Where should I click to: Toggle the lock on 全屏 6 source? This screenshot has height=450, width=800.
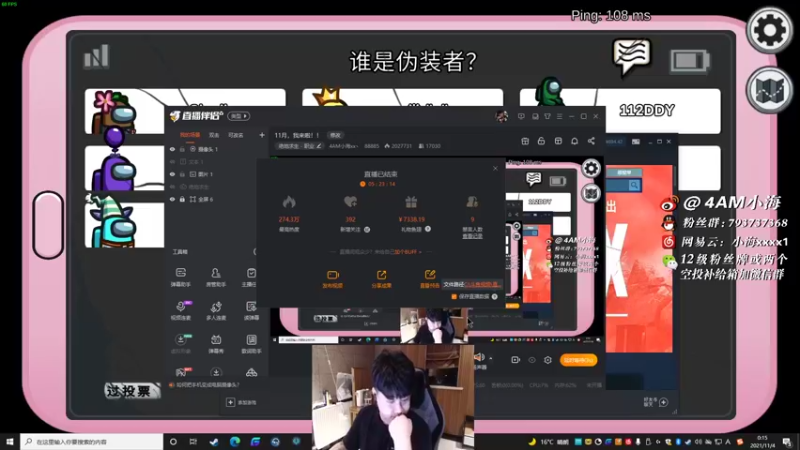coord(182,199)
